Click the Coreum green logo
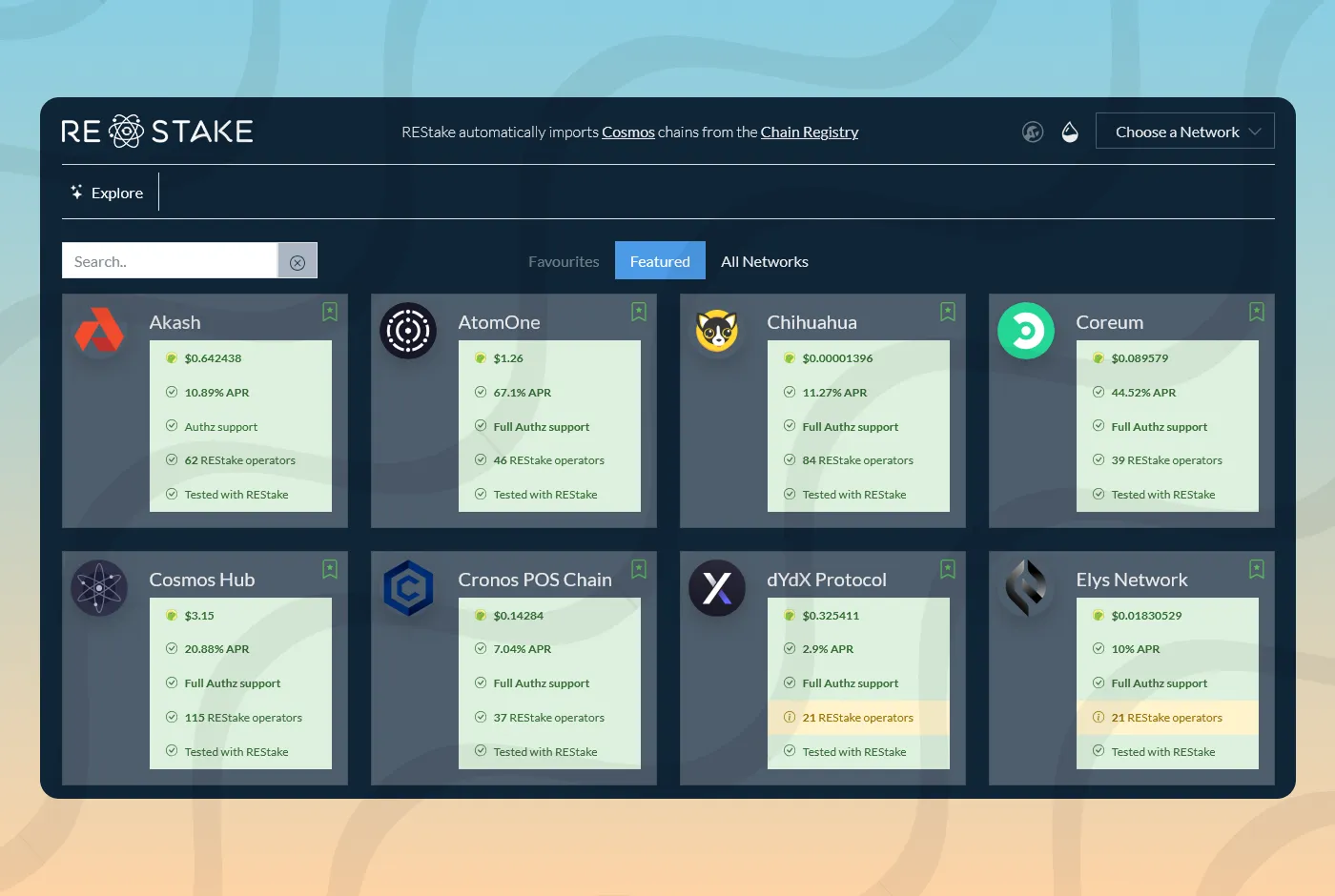The width and height of the screenshot is (1335, 896). coord(1026,331)
